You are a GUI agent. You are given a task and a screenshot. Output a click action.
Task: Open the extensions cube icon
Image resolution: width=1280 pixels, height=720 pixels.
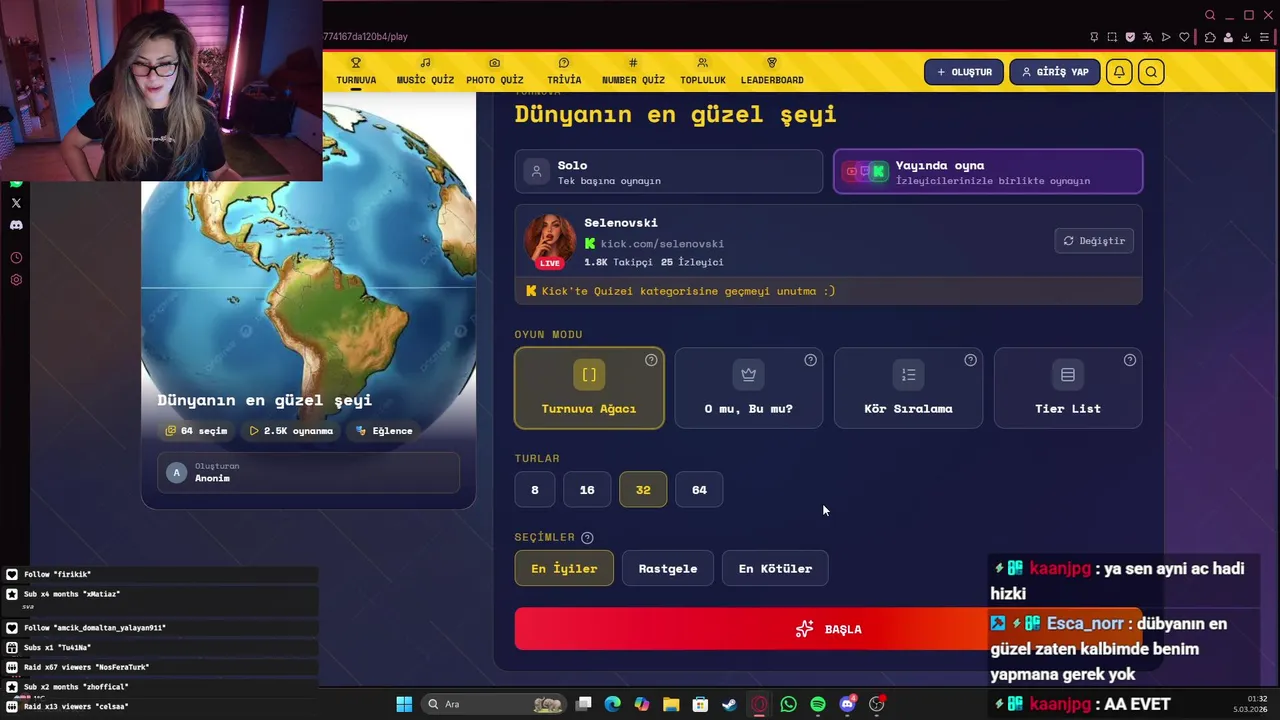click(1210, 37)
